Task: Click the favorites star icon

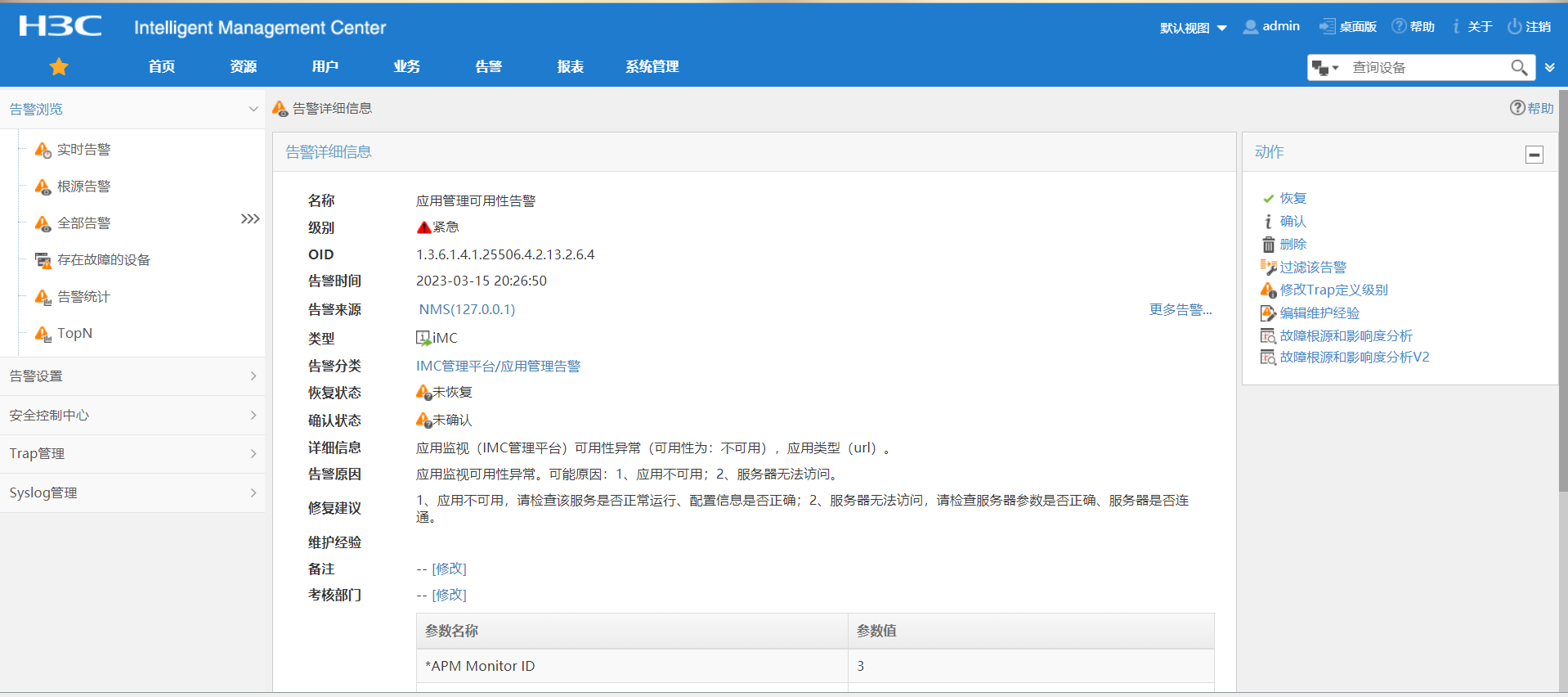Action: click(59, 67)
